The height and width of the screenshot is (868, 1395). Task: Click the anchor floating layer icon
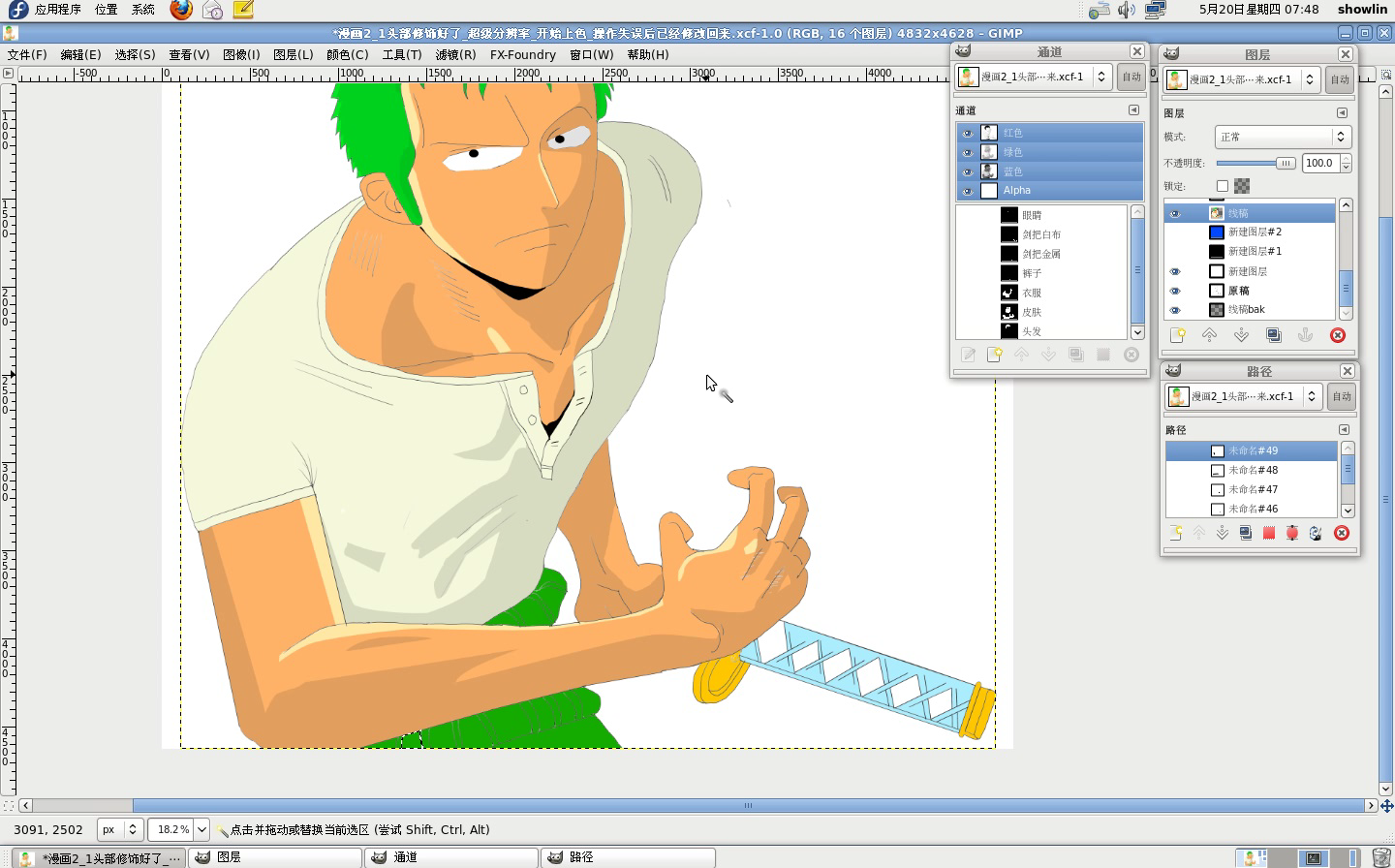click(1305, 335)
